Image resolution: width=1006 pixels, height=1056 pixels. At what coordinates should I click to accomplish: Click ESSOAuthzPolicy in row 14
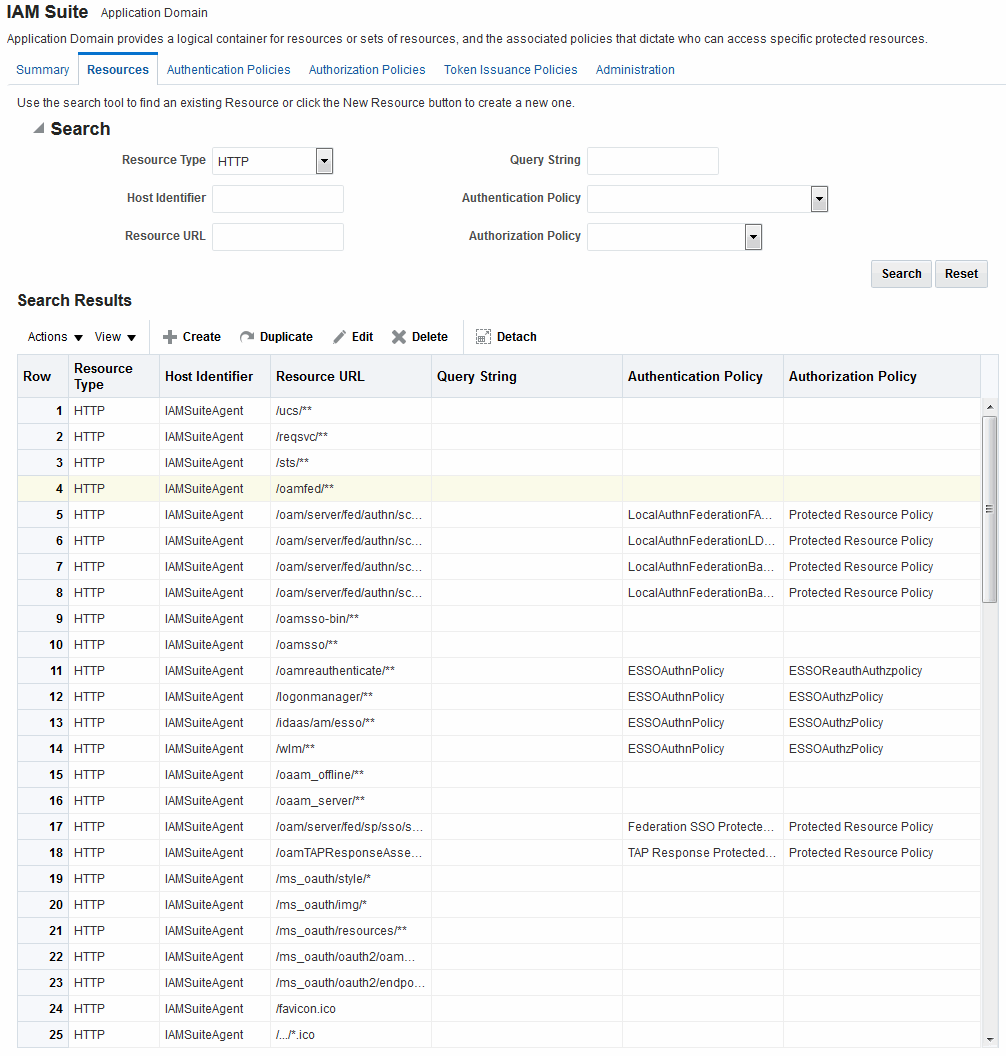tap(836, 749)
